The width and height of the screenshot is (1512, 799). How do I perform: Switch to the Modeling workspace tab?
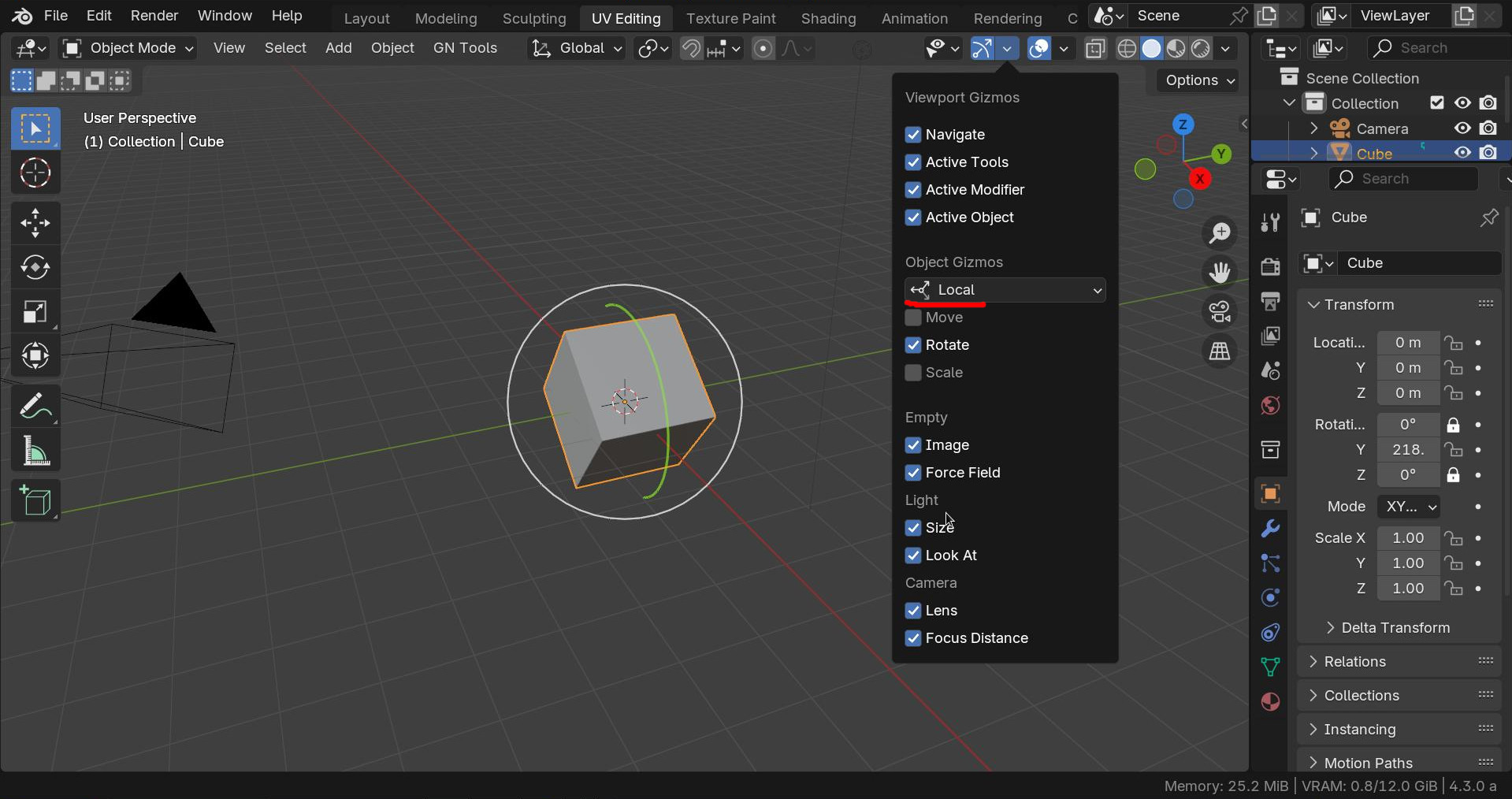pyautogui.click(x=446, y=18)
